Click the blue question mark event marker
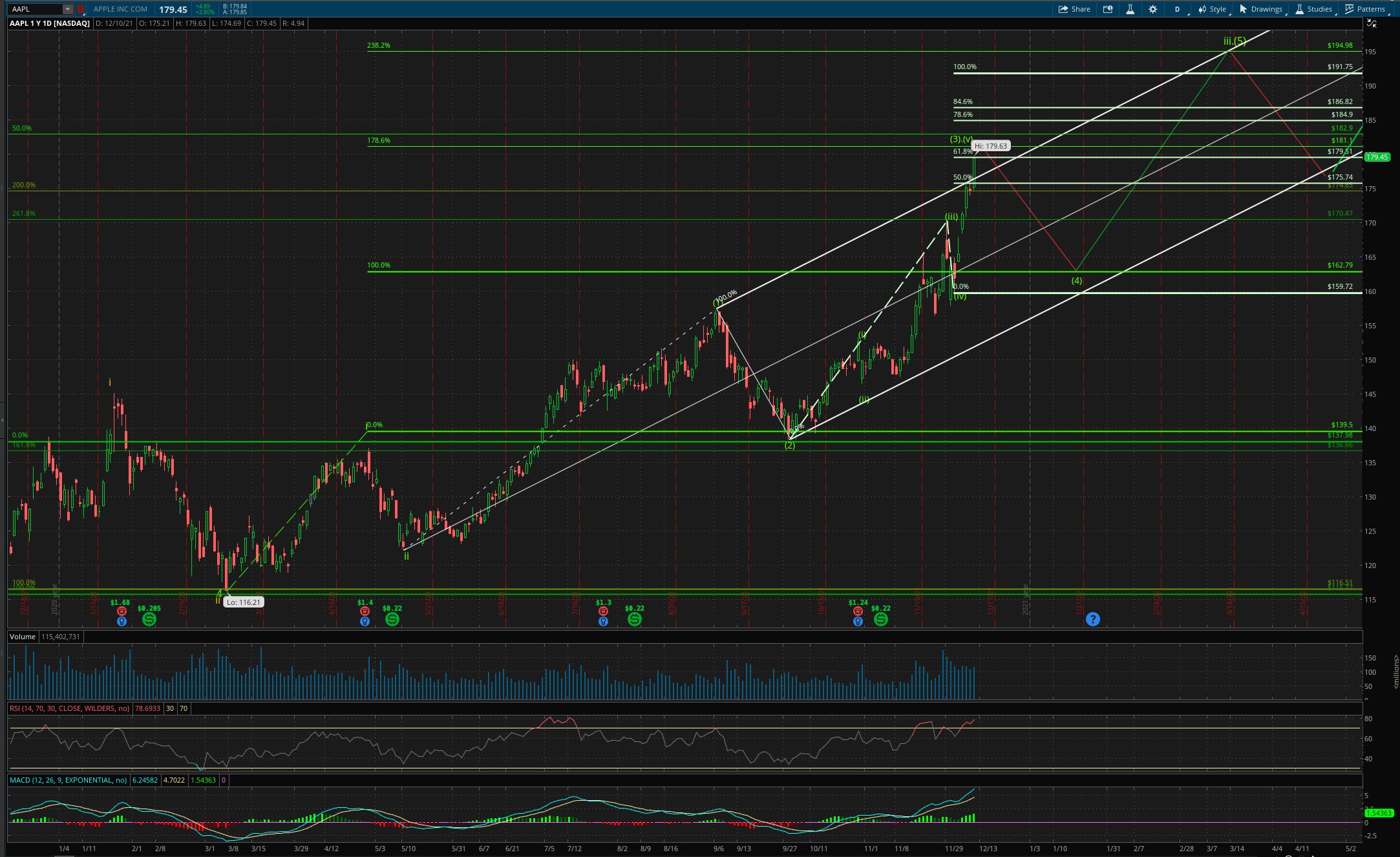 pos(1092,619)
